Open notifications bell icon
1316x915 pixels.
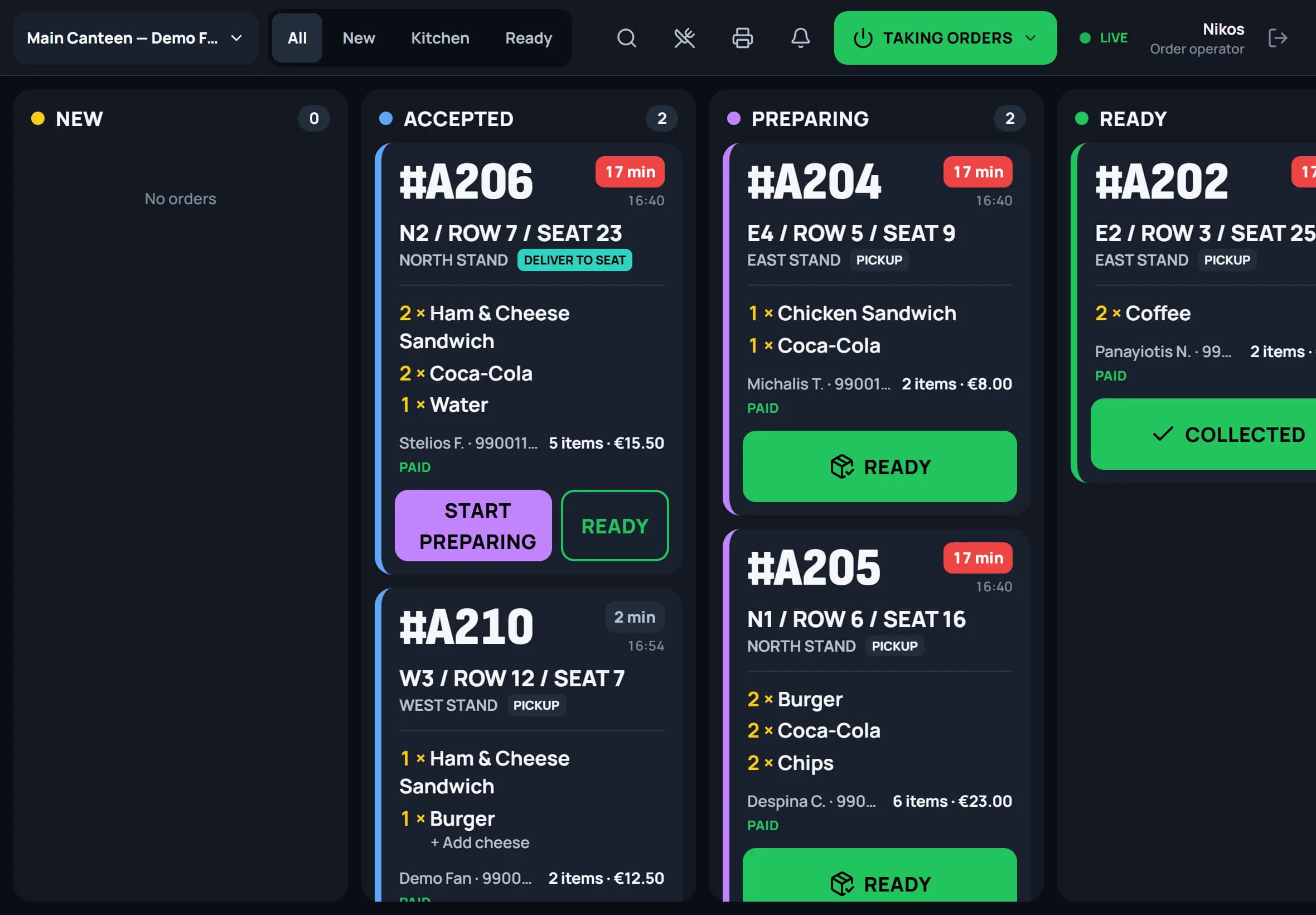point(800,38)
